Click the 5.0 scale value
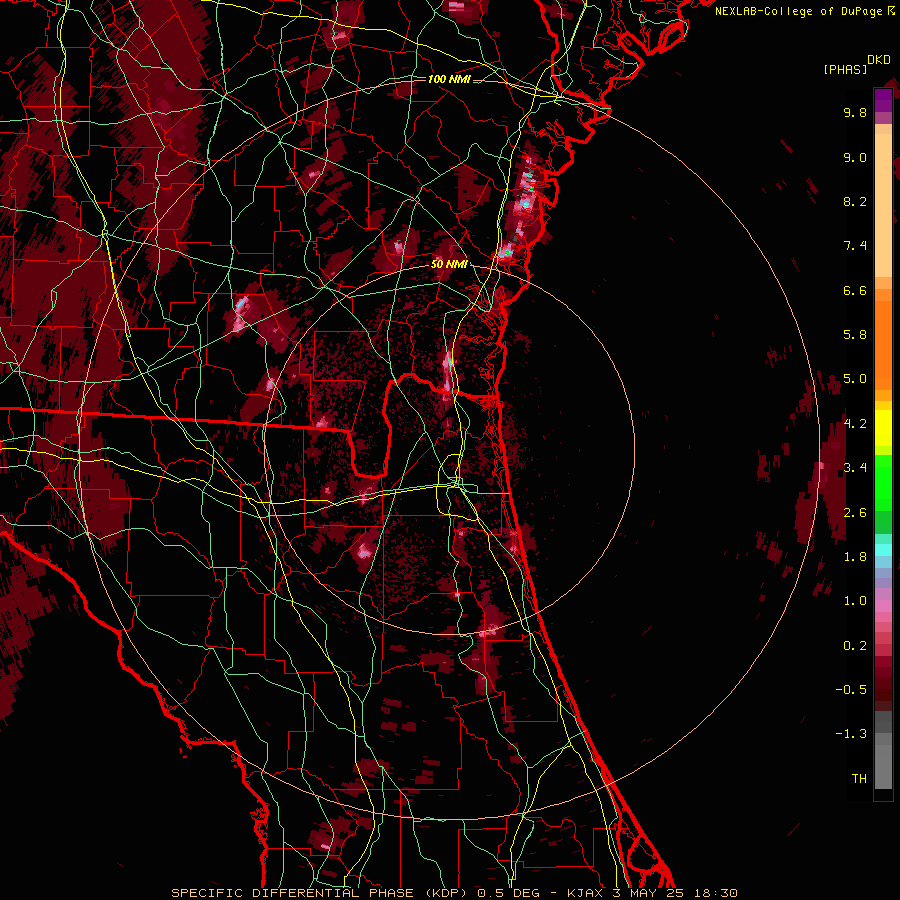This screenshot has width=900, height=900. coord(855,379)
